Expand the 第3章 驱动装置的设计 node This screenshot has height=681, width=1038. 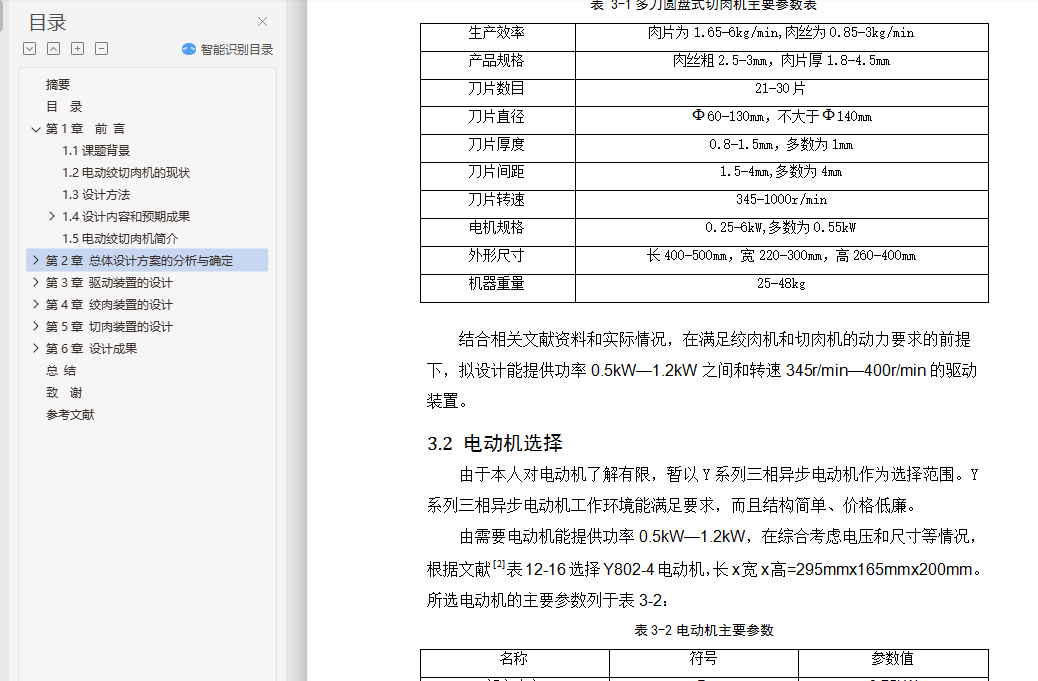click(x=36, y=283)
